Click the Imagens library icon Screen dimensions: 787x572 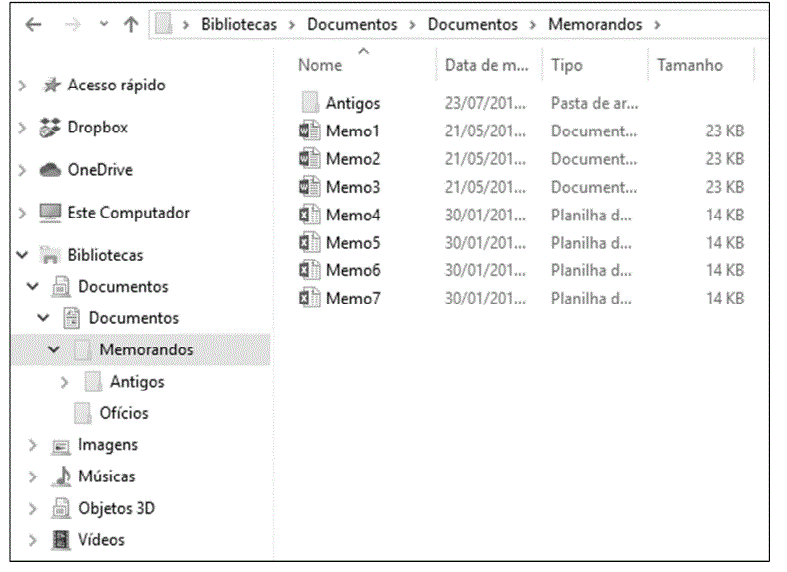tap(61, 446)
